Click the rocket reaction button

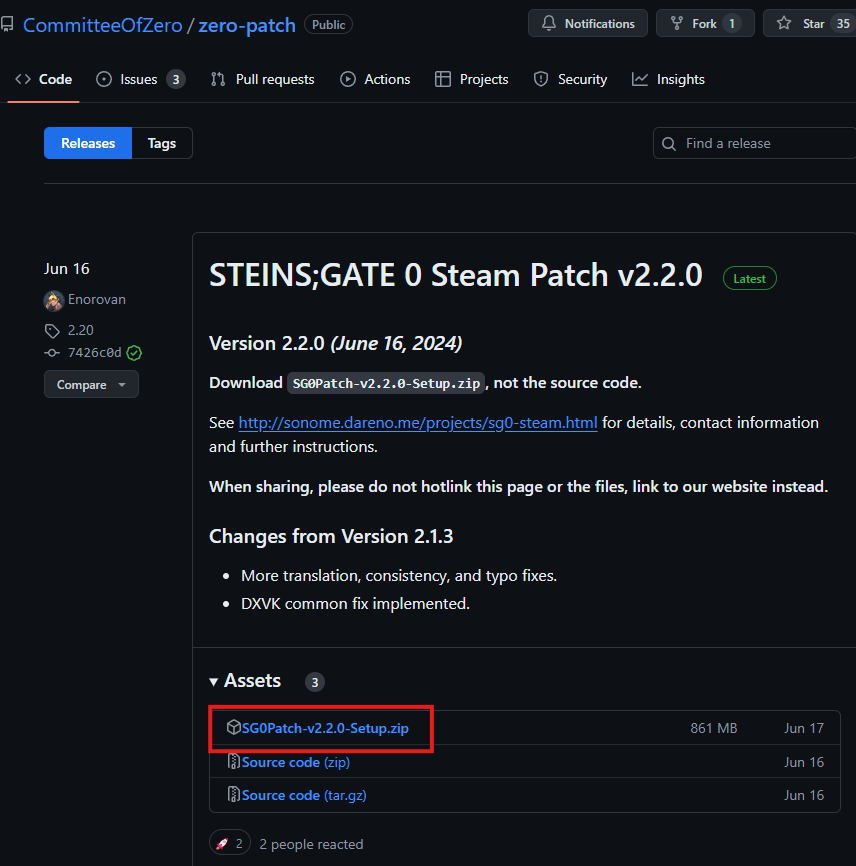(230, 843)
